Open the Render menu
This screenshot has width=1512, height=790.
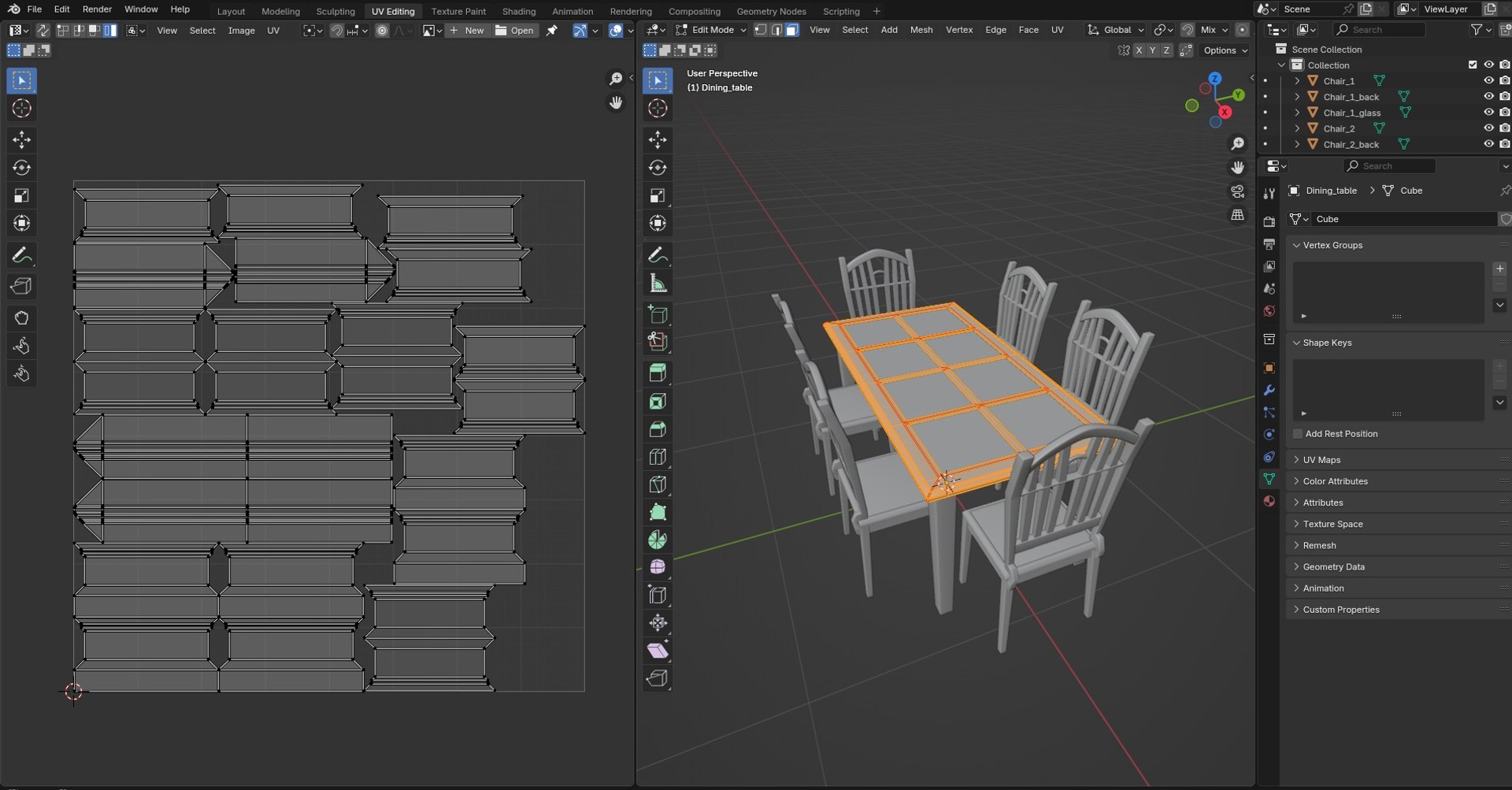pyautogui.click(x=97, y=9)
